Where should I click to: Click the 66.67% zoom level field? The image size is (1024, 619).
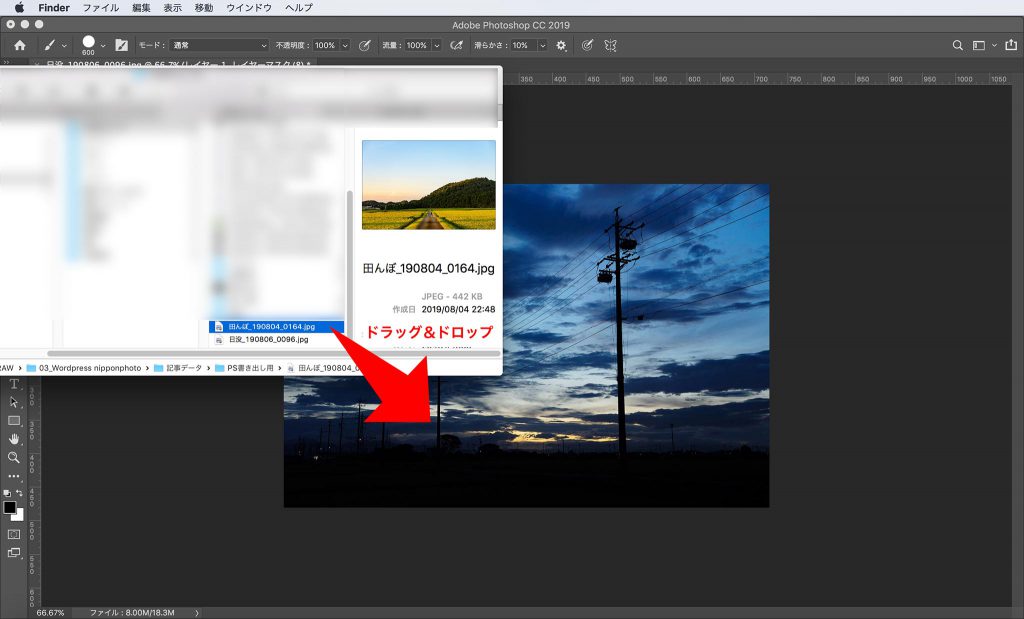click(x=50, y=612)
